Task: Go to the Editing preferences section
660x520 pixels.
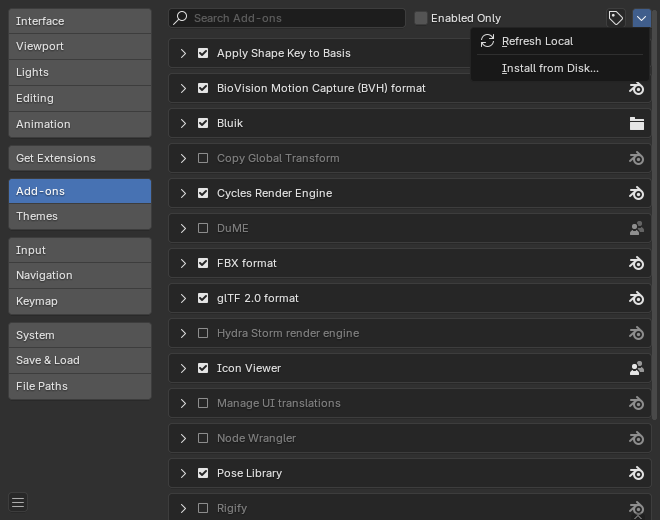Action: coord(80,99)
